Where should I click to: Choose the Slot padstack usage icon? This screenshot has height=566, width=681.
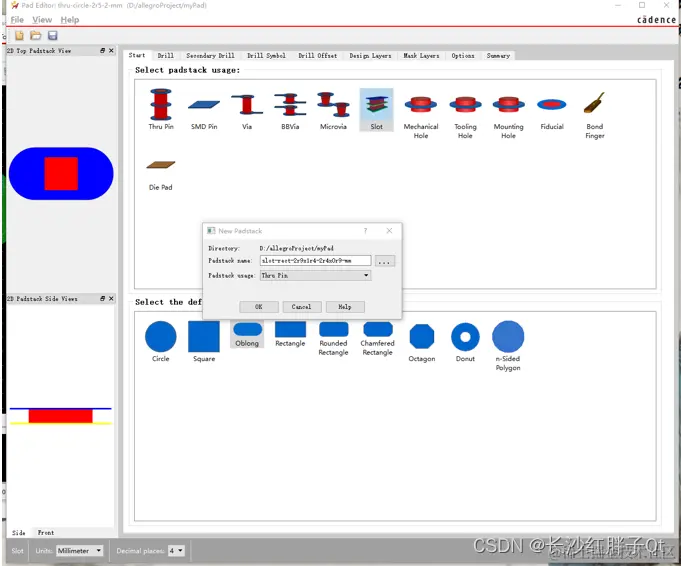pyautogui.click(x=377, y=109)
